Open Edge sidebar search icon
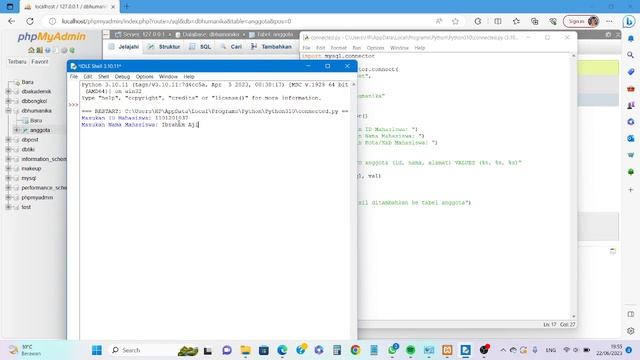 coord(631,55)
